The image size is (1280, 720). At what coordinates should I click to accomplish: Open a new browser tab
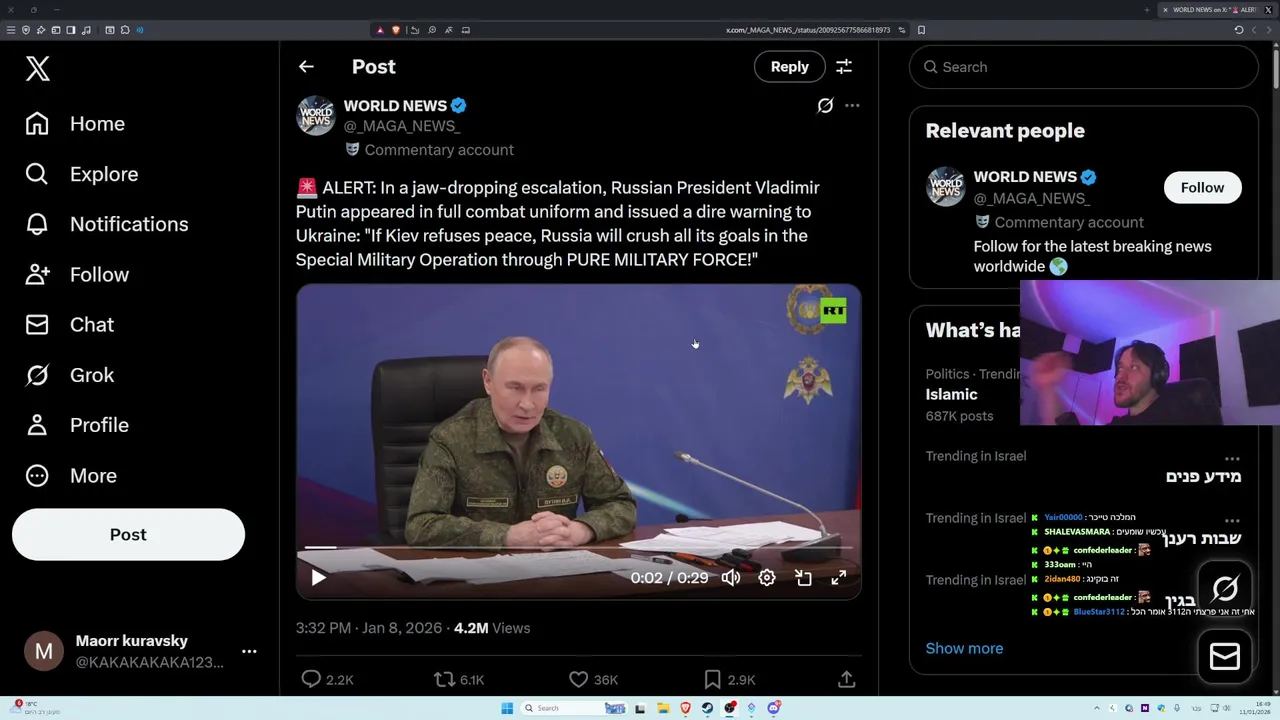pyautogui.click(x=1147, y=10)
